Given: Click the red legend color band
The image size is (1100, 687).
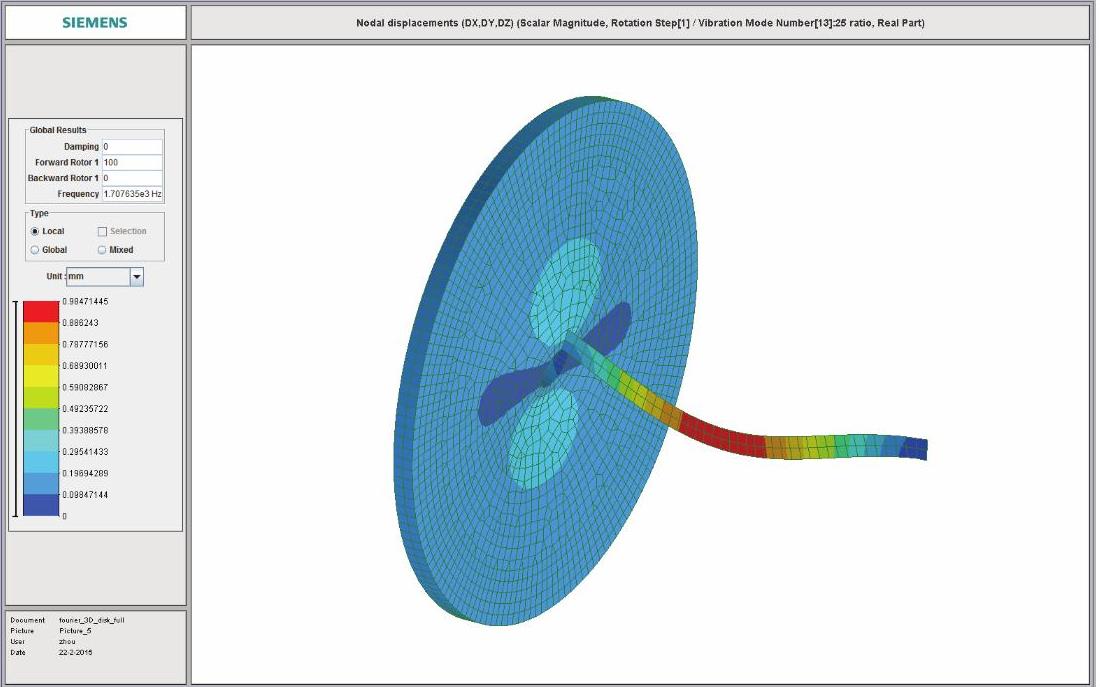Looking at the screenshot, I should (x=41, y=311).
